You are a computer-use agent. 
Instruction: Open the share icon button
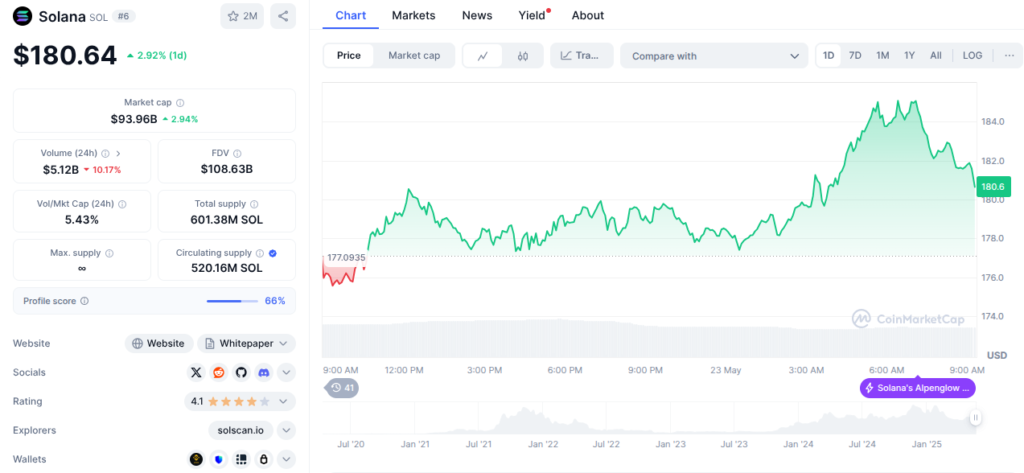click(283, 16)
